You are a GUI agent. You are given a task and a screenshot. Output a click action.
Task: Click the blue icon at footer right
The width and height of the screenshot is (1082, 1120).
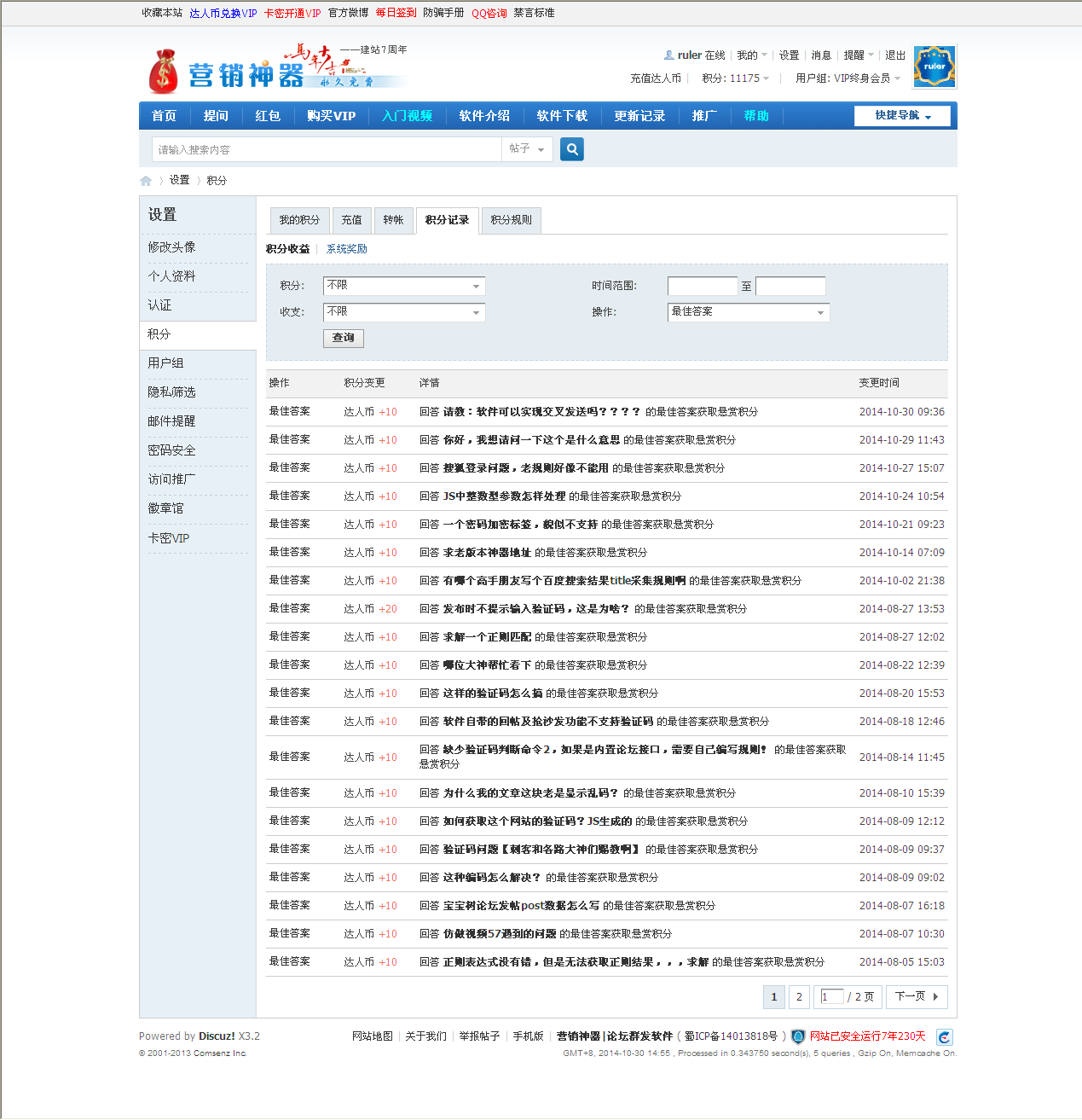(x=944, y=1037)
